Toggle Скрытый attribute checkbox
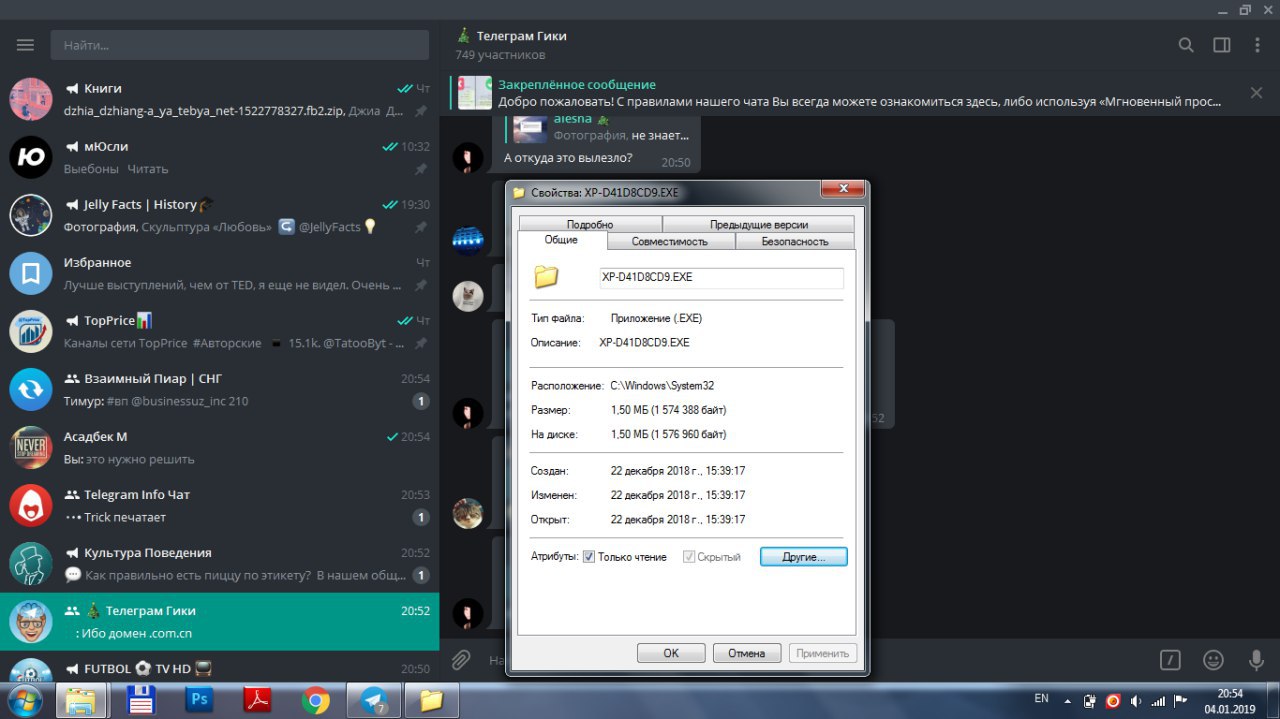The width and height of the screenshot is (1280, 719). click(689, 557)
